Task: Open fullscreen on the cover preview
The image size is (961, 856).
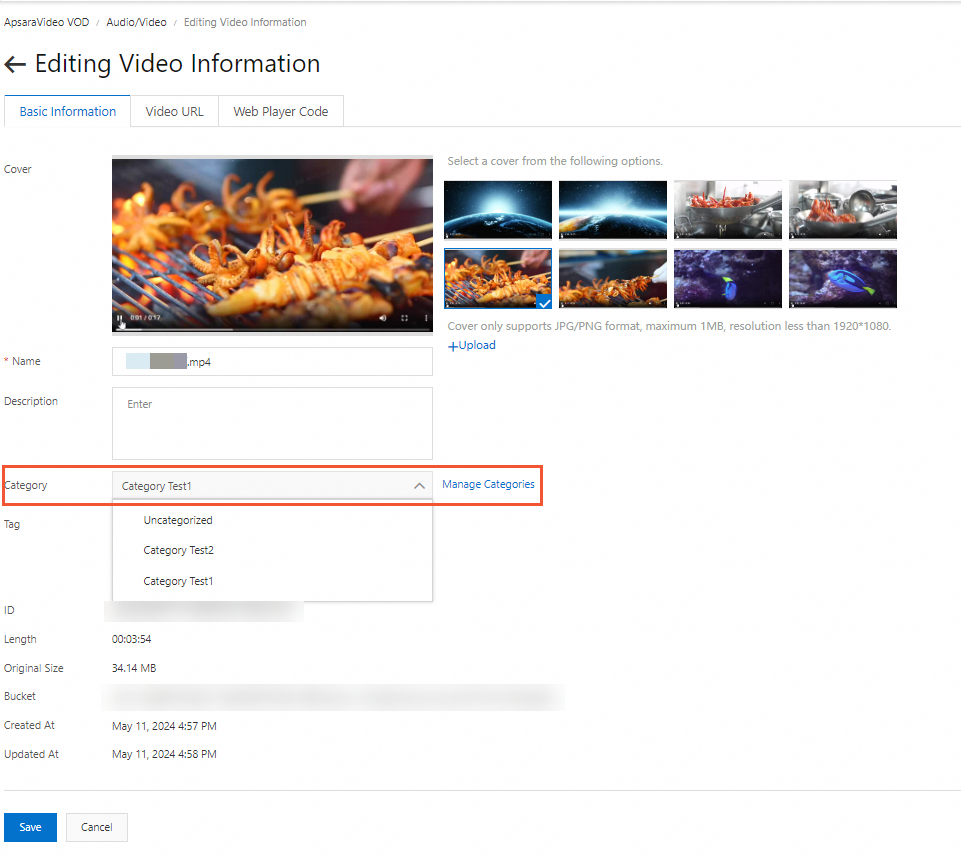Action: [x=405, y=318]
